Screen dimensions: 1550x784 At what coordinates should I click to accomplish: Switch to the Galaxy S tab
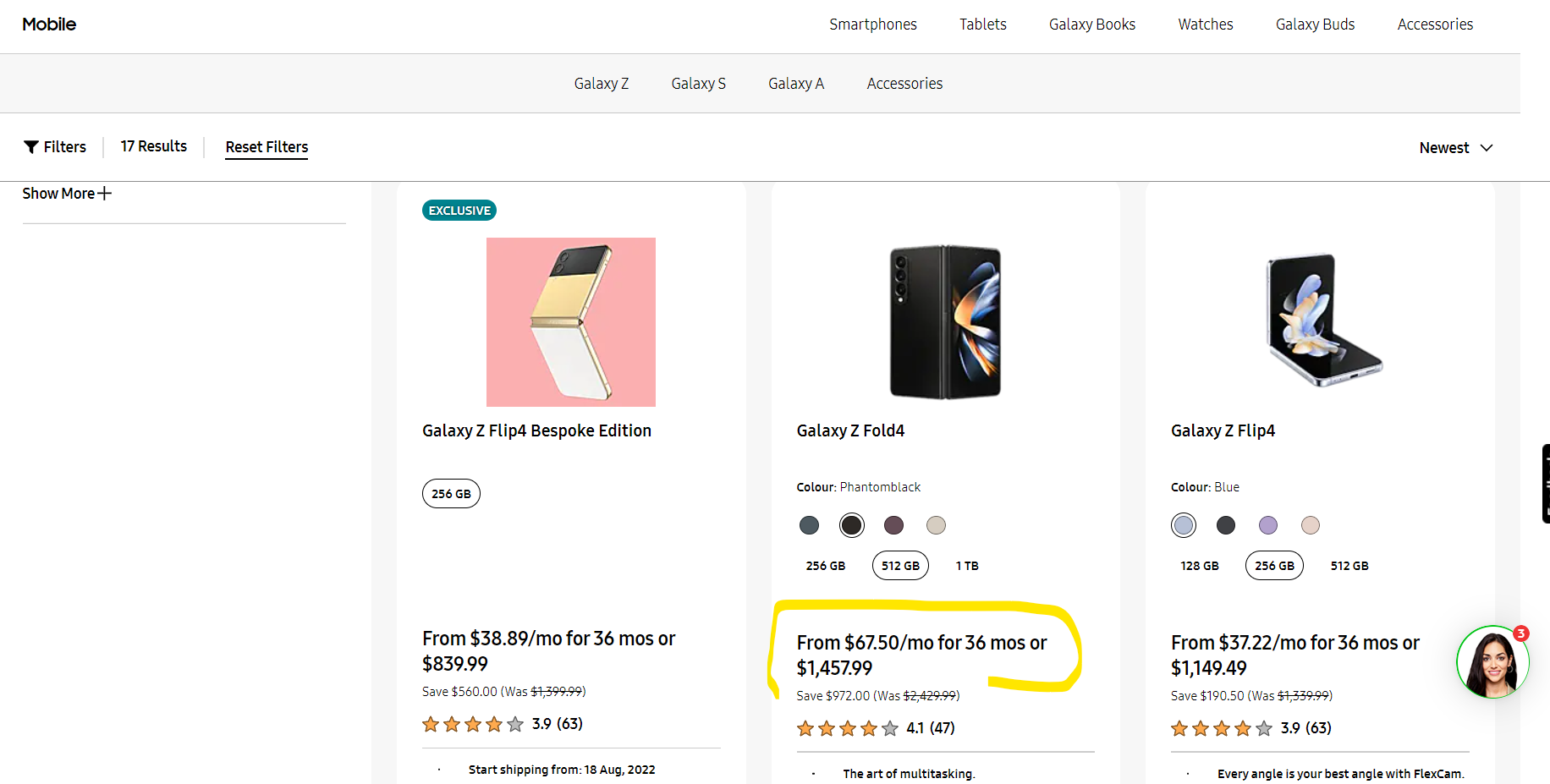tap(698, 84)
